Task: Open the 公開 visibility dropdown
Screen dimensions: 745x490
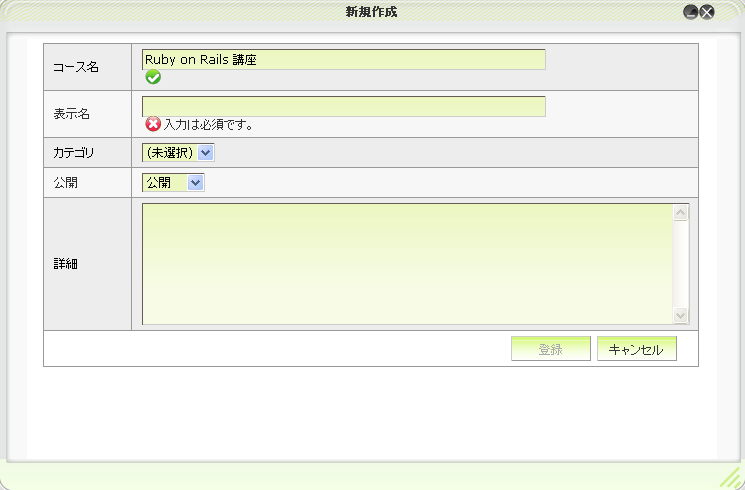Action: coord(173,183)
